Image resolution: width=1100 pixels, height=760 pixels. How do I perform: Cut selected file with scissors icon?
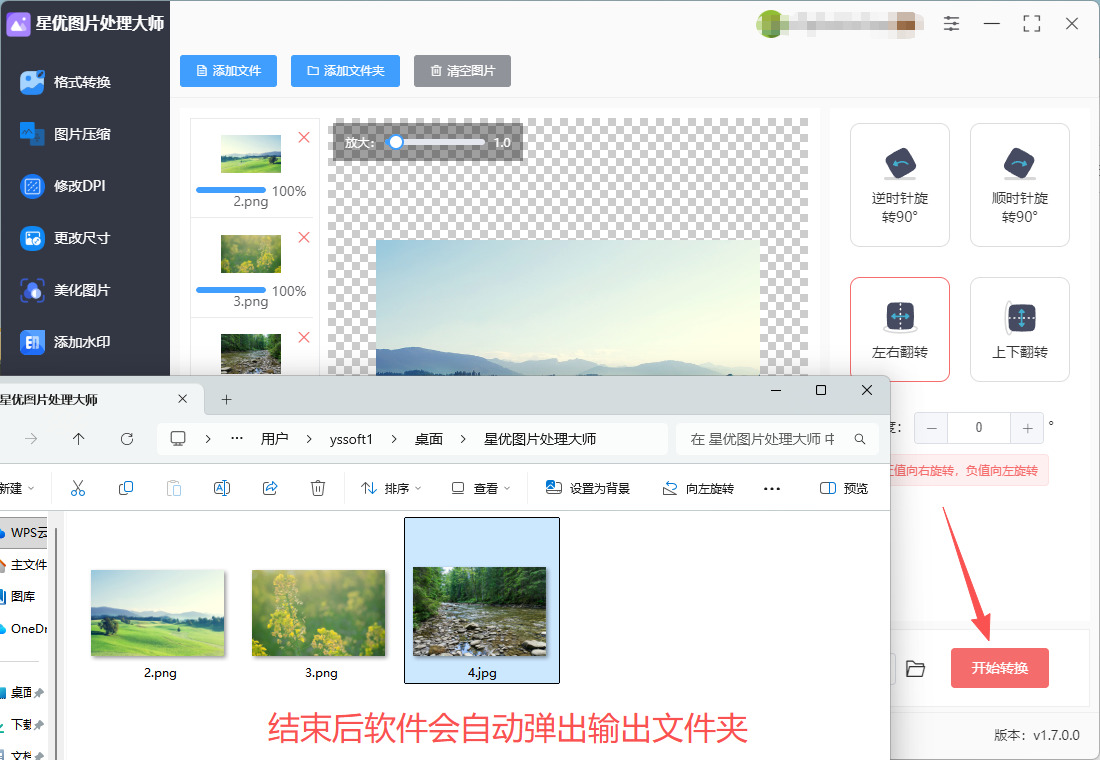[x=78, y=488]
